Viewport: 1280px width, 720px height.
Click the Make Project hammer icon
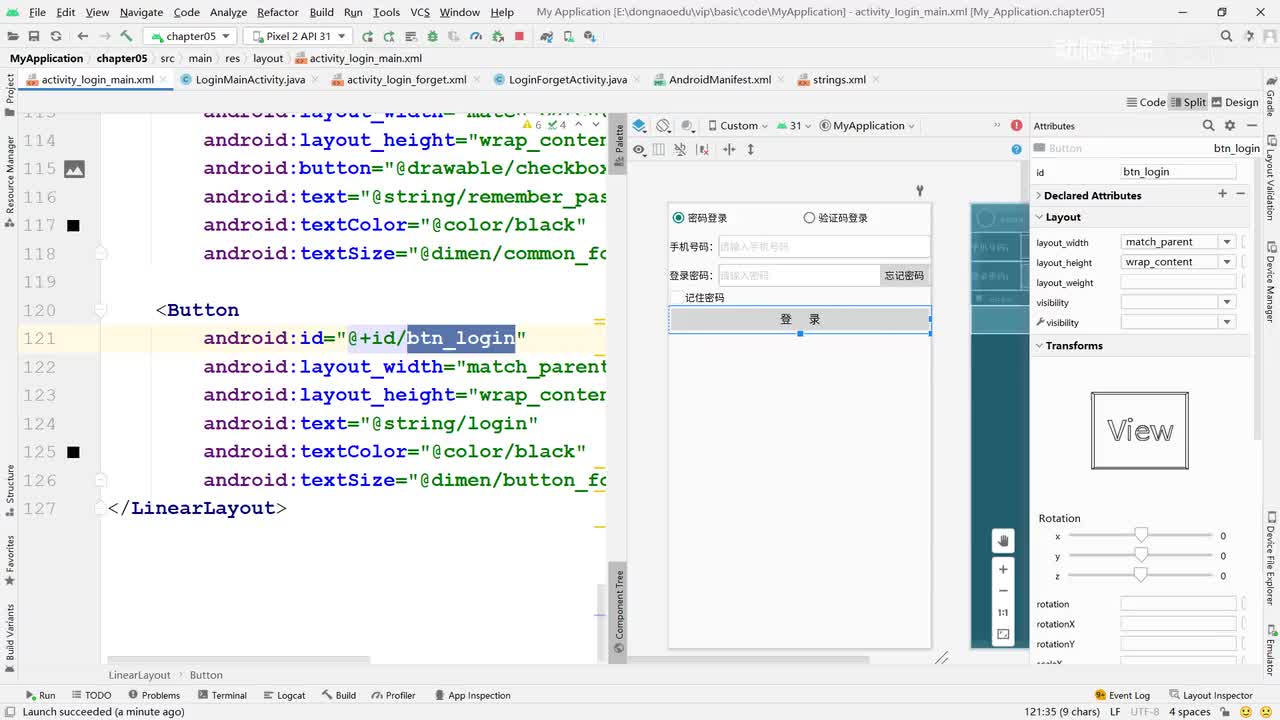coord(126,36)
